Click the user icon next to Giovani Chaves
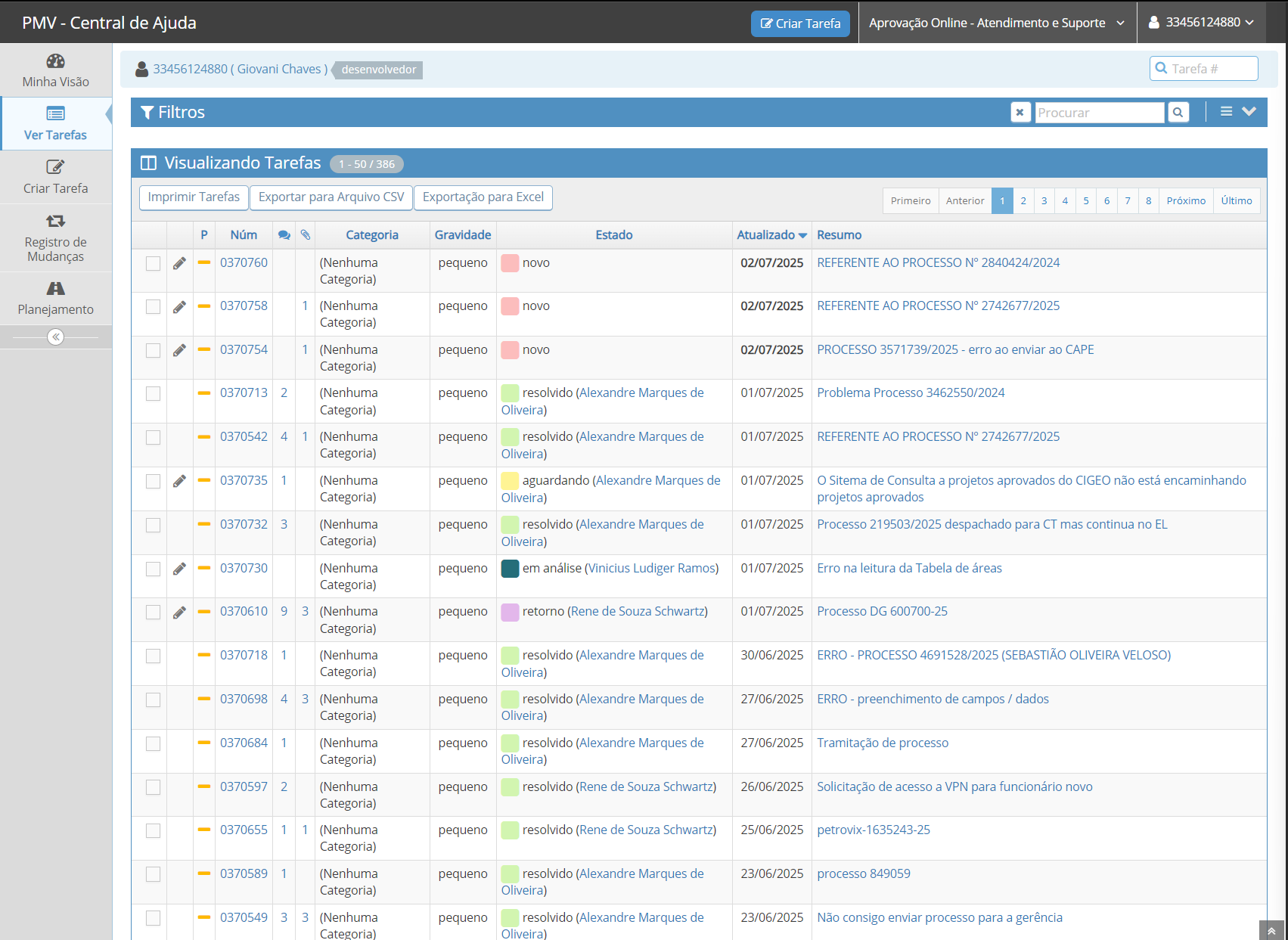This screenshot has height=940, width=1288. (x=141, y=70)
